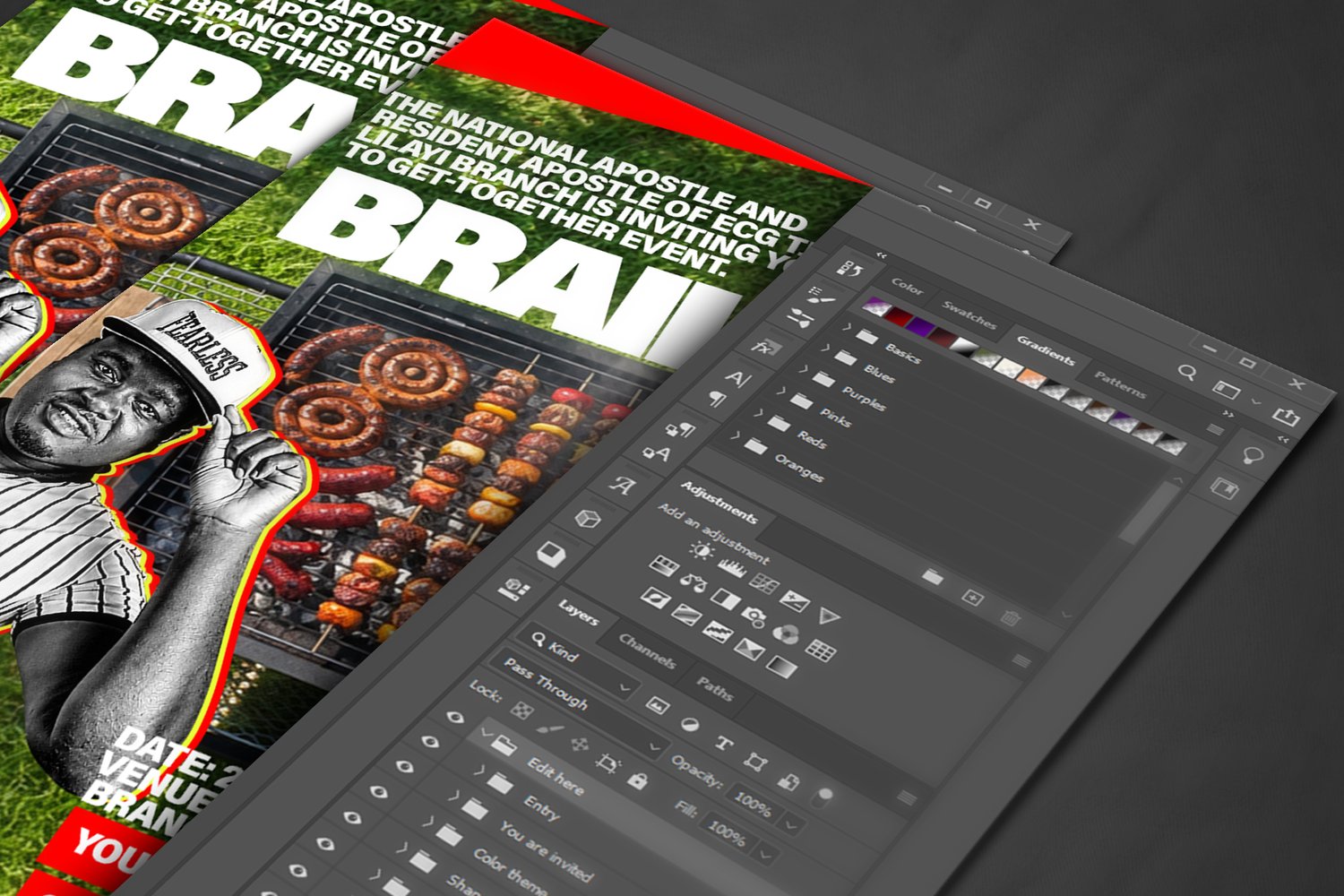Viewport: 1344px width, 896px height.
Task: Expand the Oranges gradient folder
Action: pyautogui.click(x=736, y=435)
